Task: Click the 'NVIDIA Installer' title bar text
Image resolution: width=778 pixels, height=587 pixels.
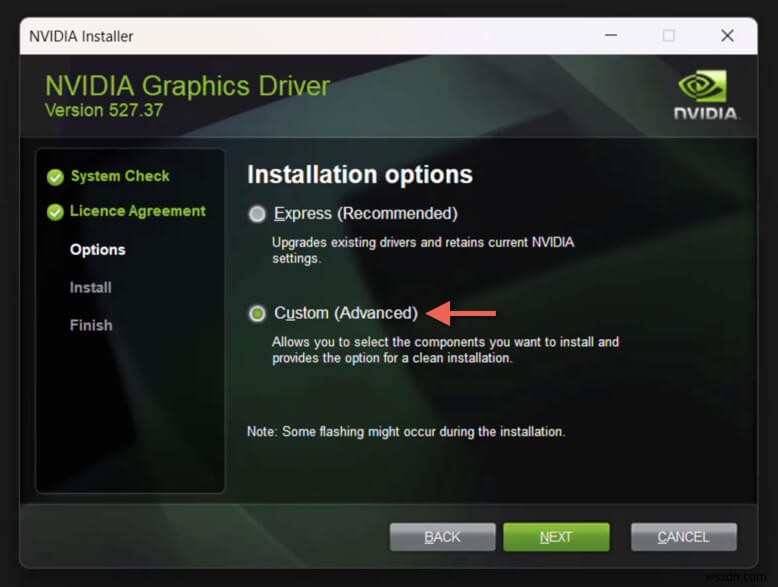Action: point(81,36)
